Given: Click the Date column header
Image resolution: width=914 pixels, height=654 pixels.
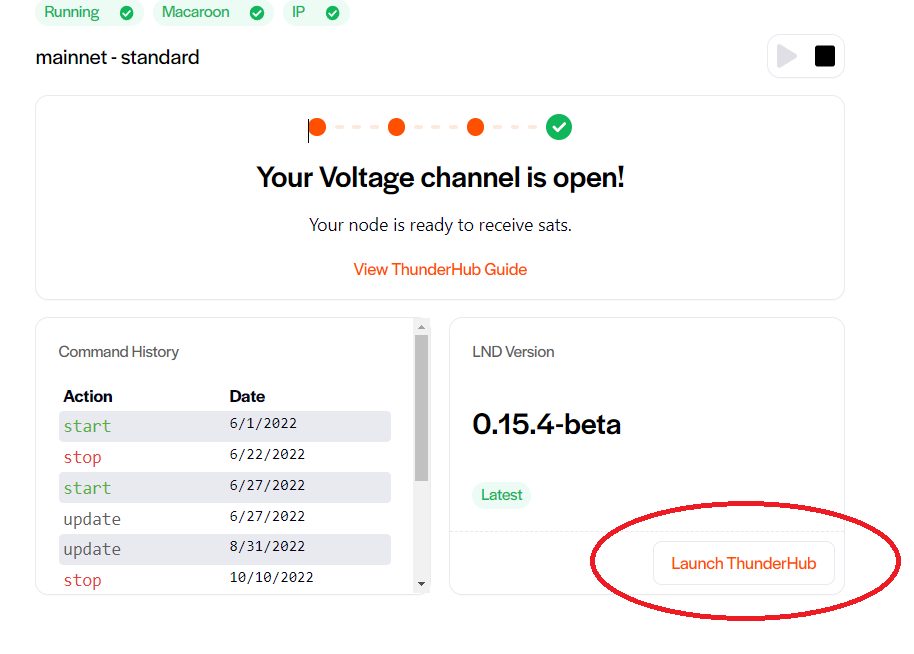Looking at the screenshot, I should 247,396.
